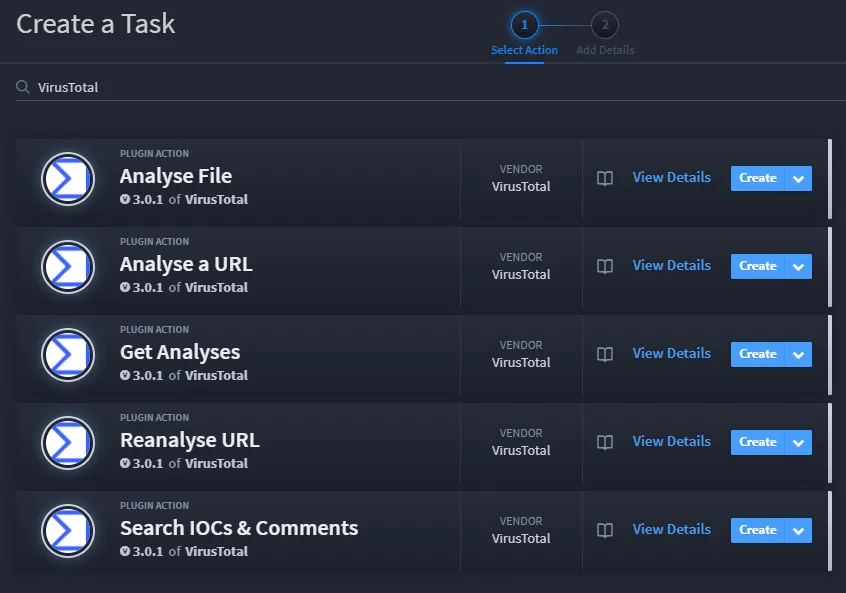Open docs book icon for Search IOCs & Comments
This screenshot has width=846, height=593.
pos(605,530)
